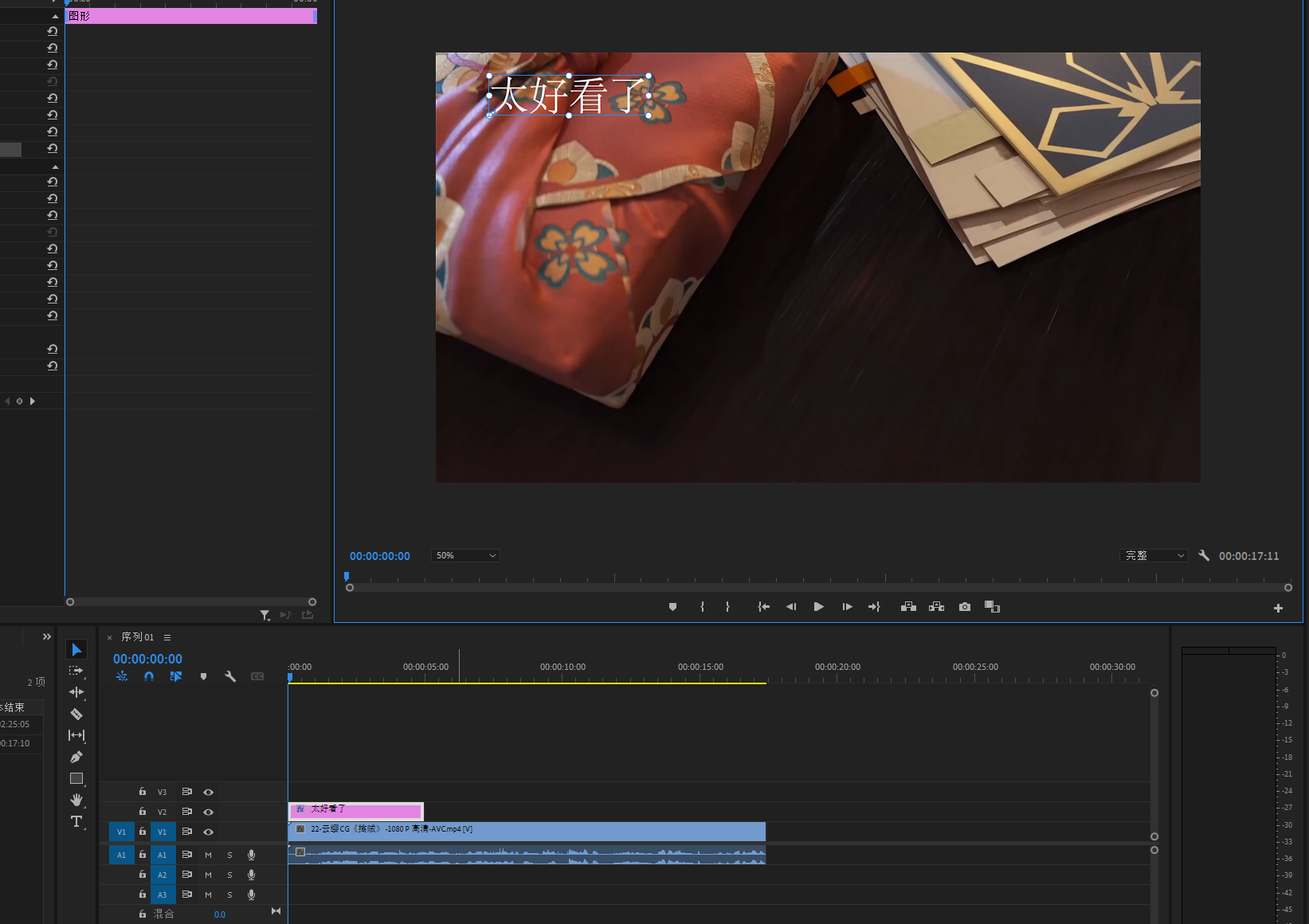Select the Razor tool
Screen dimensions: 1309x924
coord(76,714)
